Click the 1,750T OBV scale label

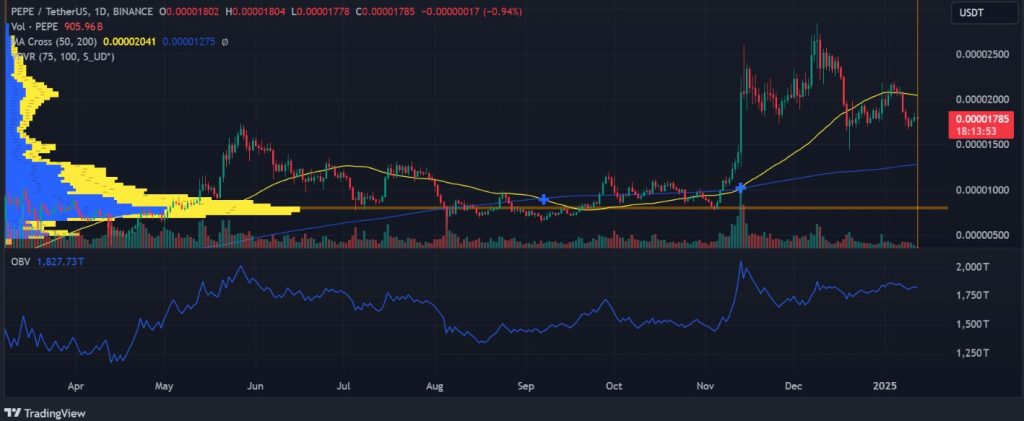tap(974, 296)
